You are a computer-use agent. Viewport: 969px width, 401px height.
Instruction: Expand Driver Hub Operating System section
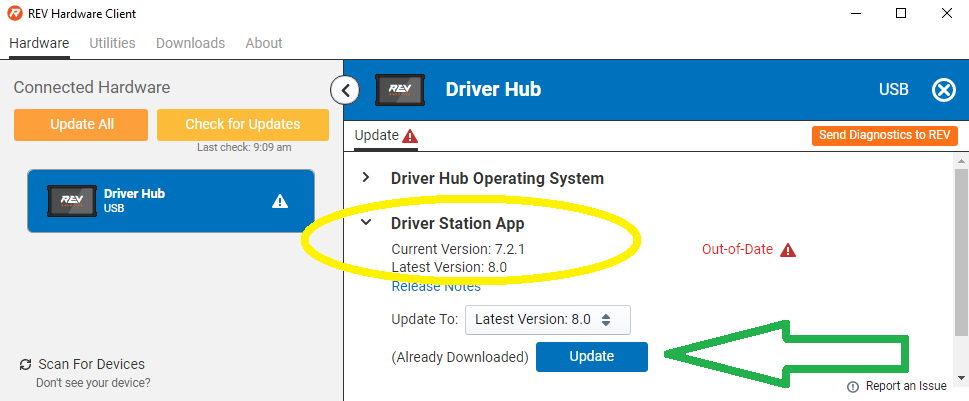click(366, 178)
